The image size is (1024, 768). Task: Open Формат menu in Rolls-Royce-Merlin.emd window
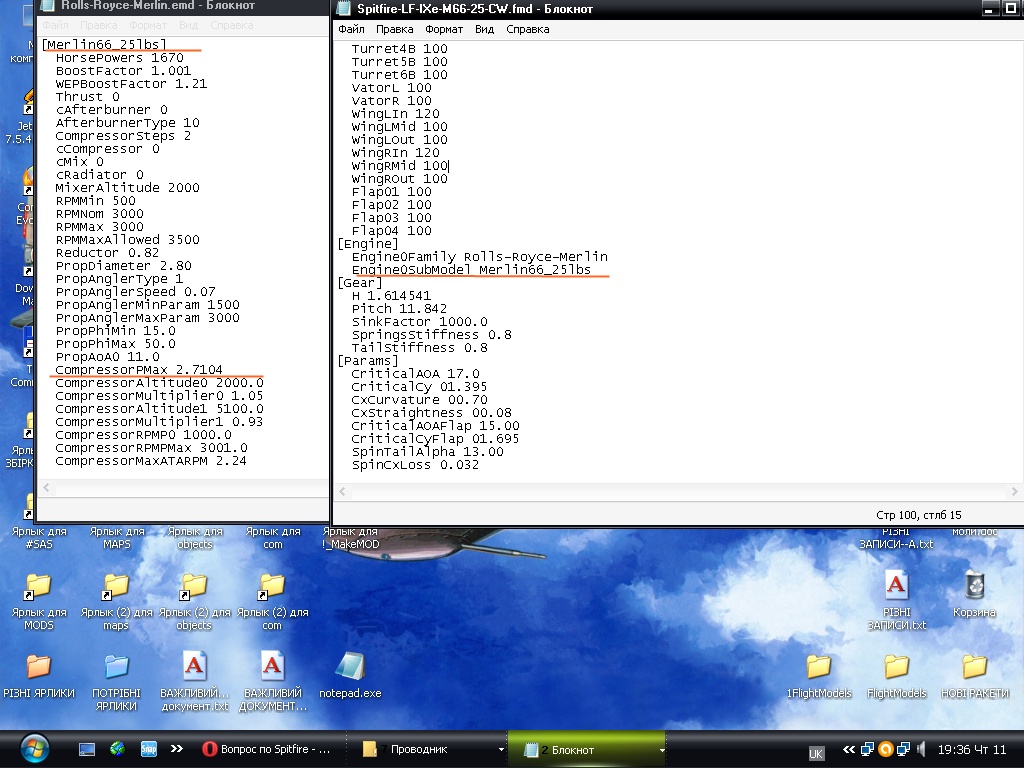pyautogui.click(x=148, y=25)
